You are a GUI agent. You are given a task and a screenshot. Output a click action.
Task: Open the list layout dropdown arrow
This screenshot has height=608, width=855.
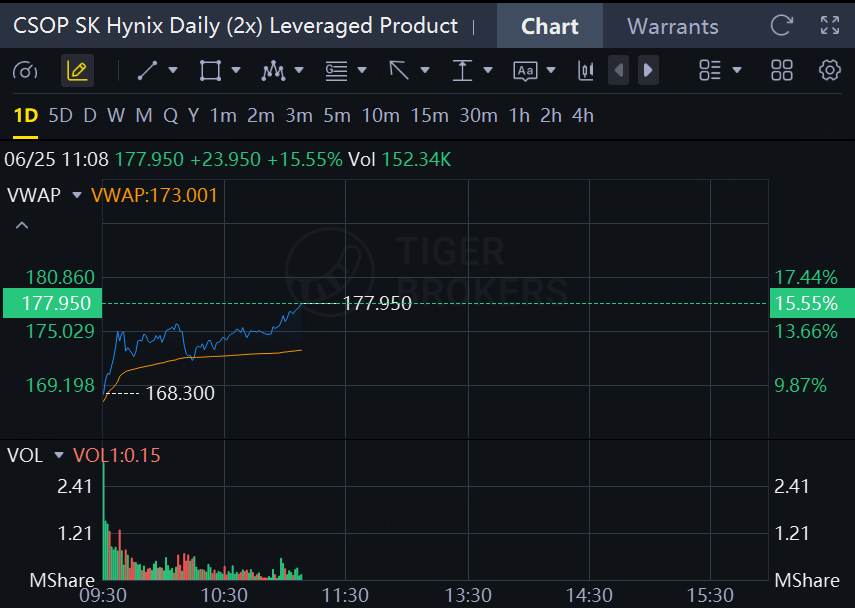(737, 70)
